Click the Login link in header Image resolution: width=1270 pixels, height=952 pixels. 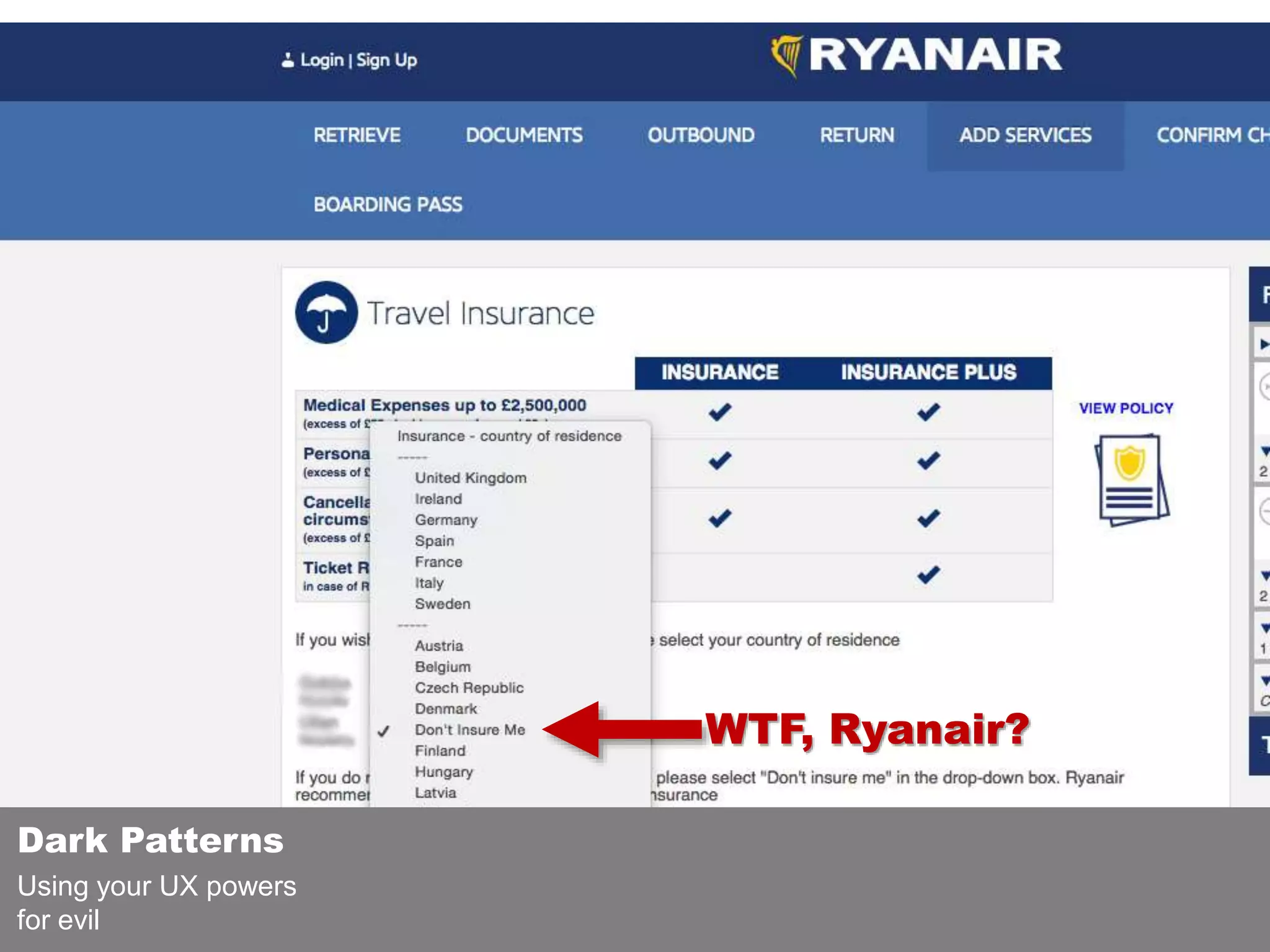coord(321,60)
